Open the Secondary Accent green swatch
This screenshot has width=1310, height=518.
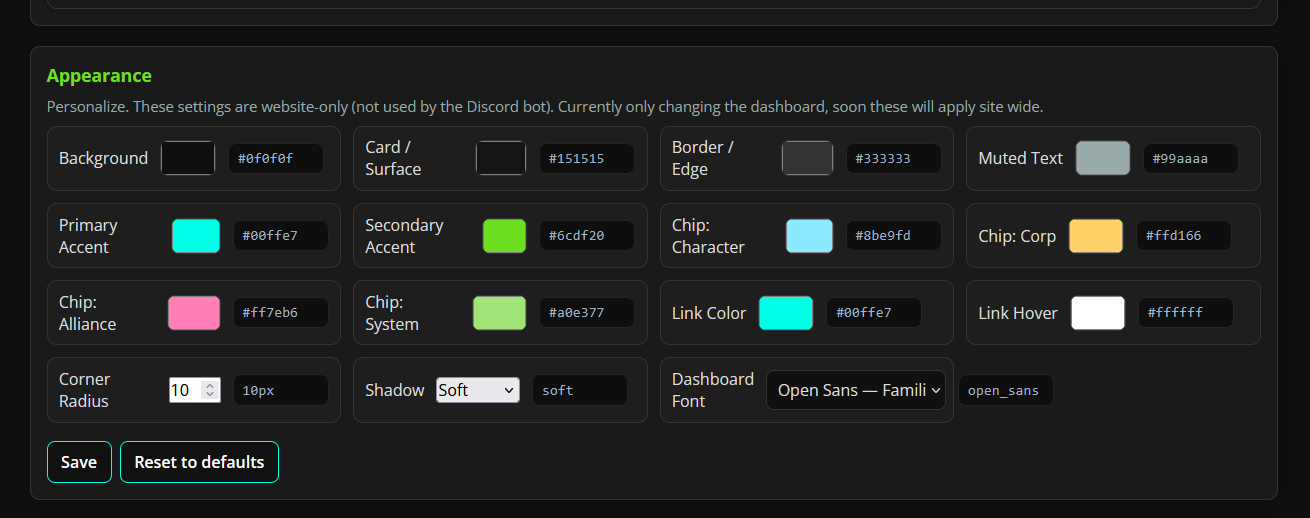(x=504, y=236)
